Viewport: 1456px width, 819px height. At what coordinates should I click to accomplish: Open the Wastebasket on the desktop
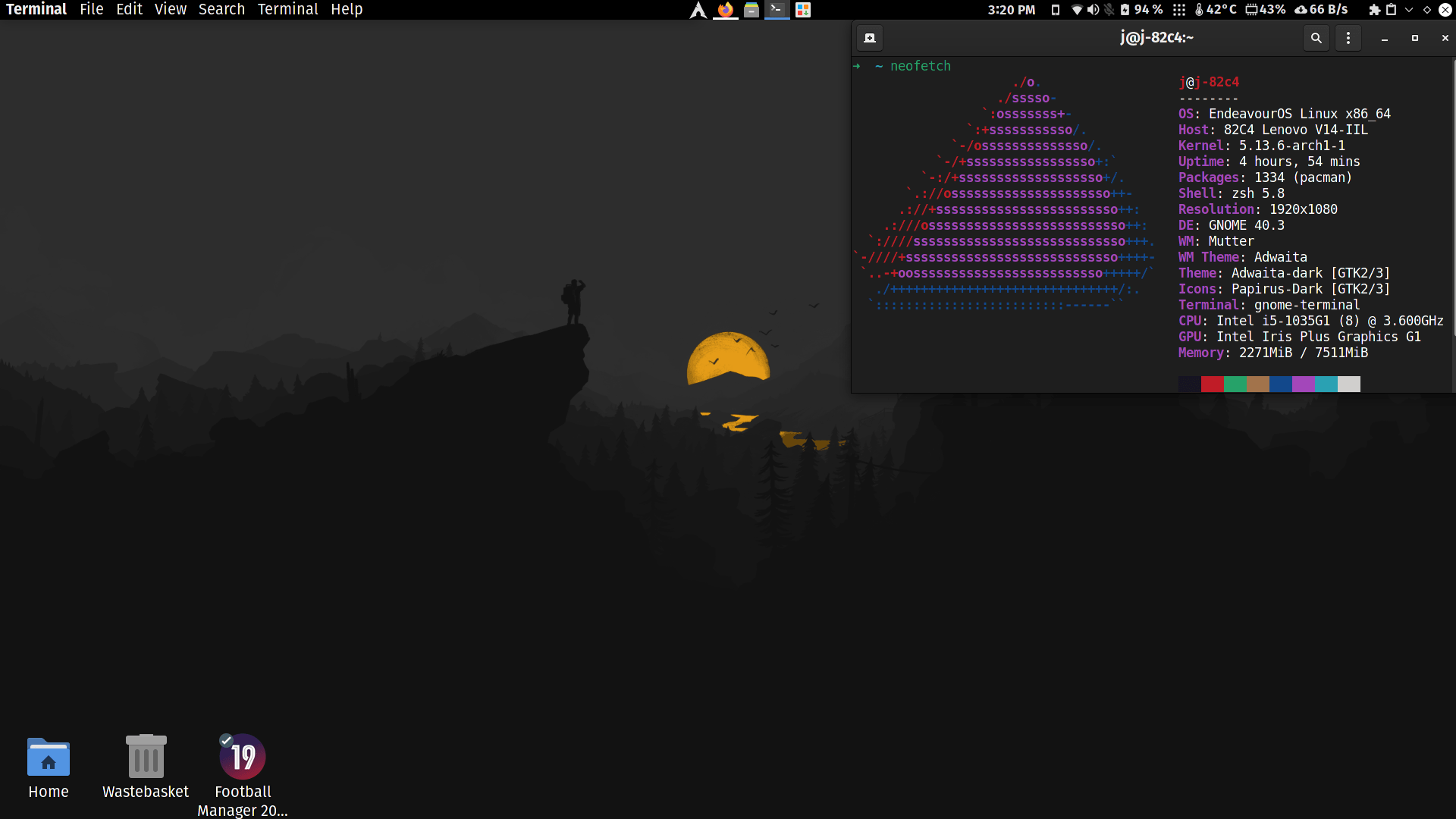[x=145, y=758]
